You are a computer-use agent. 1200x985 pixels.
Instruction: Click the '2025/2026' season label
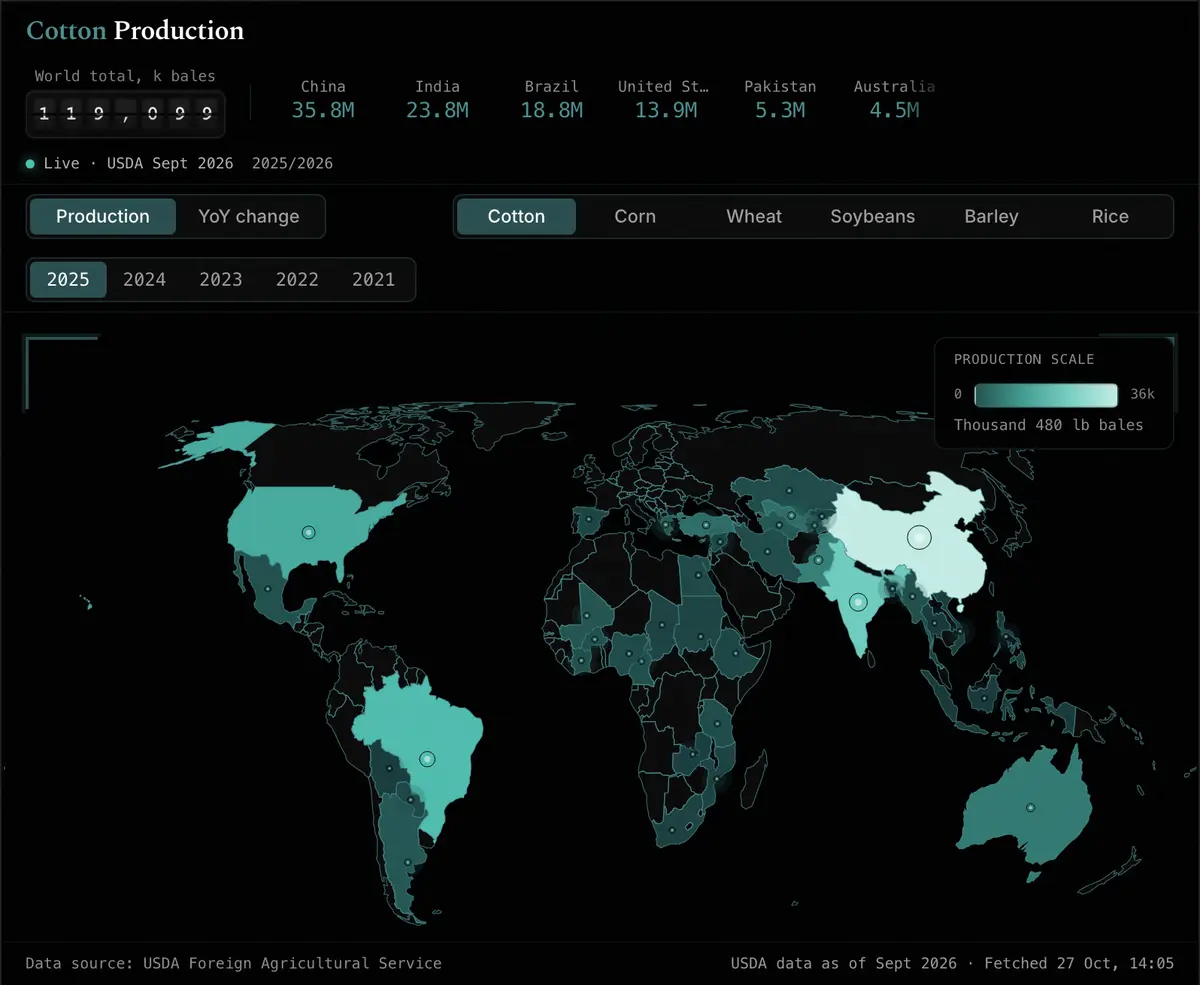[x=292, y=163]
